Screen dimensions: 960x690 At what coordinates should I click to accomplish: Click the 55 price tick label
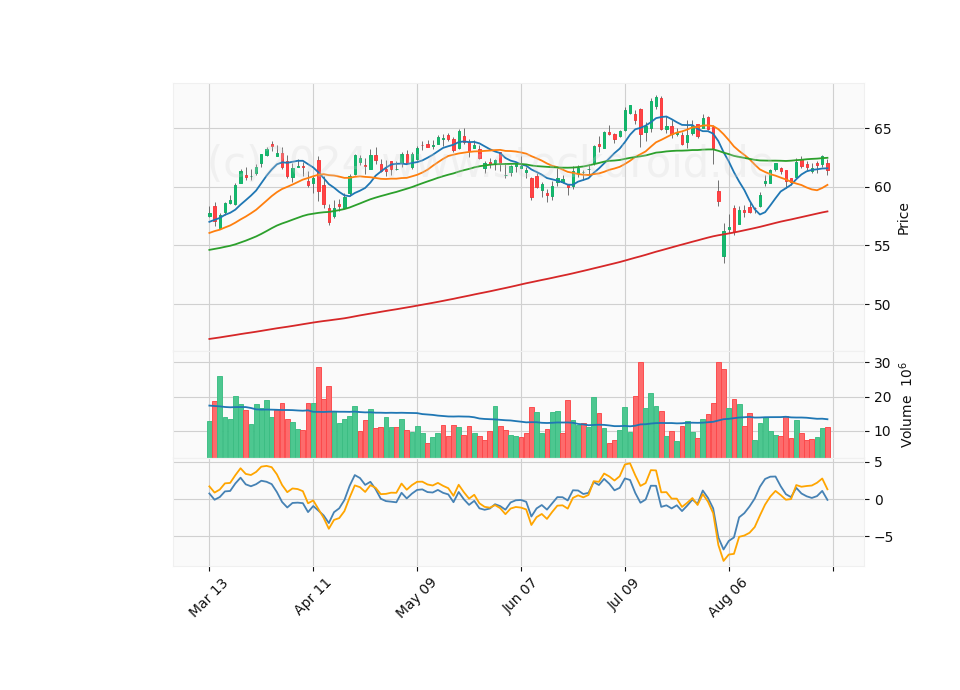pos(882,246)
